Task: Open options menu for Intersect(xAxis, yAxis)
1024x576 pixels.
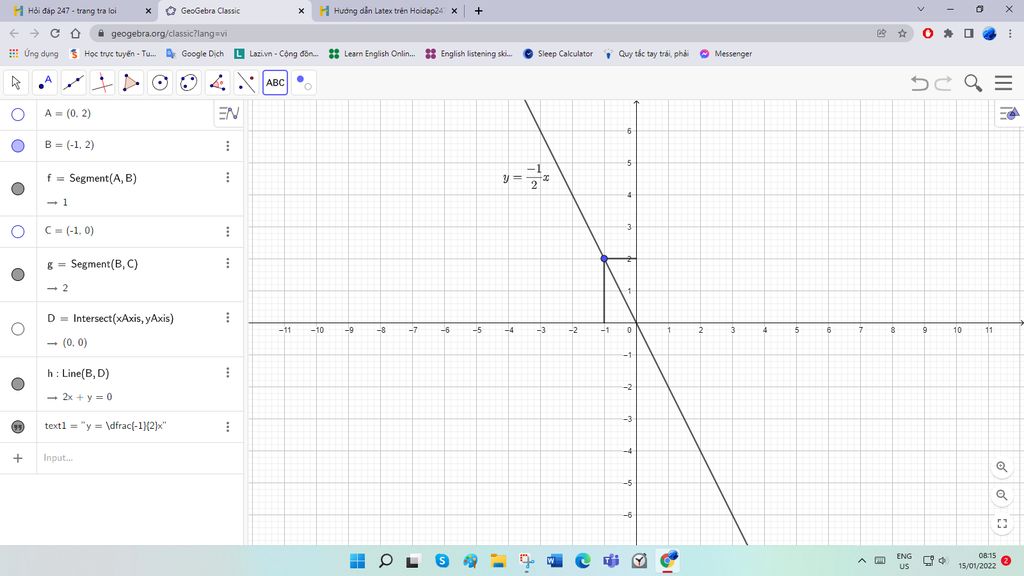Action: [227, 317]
